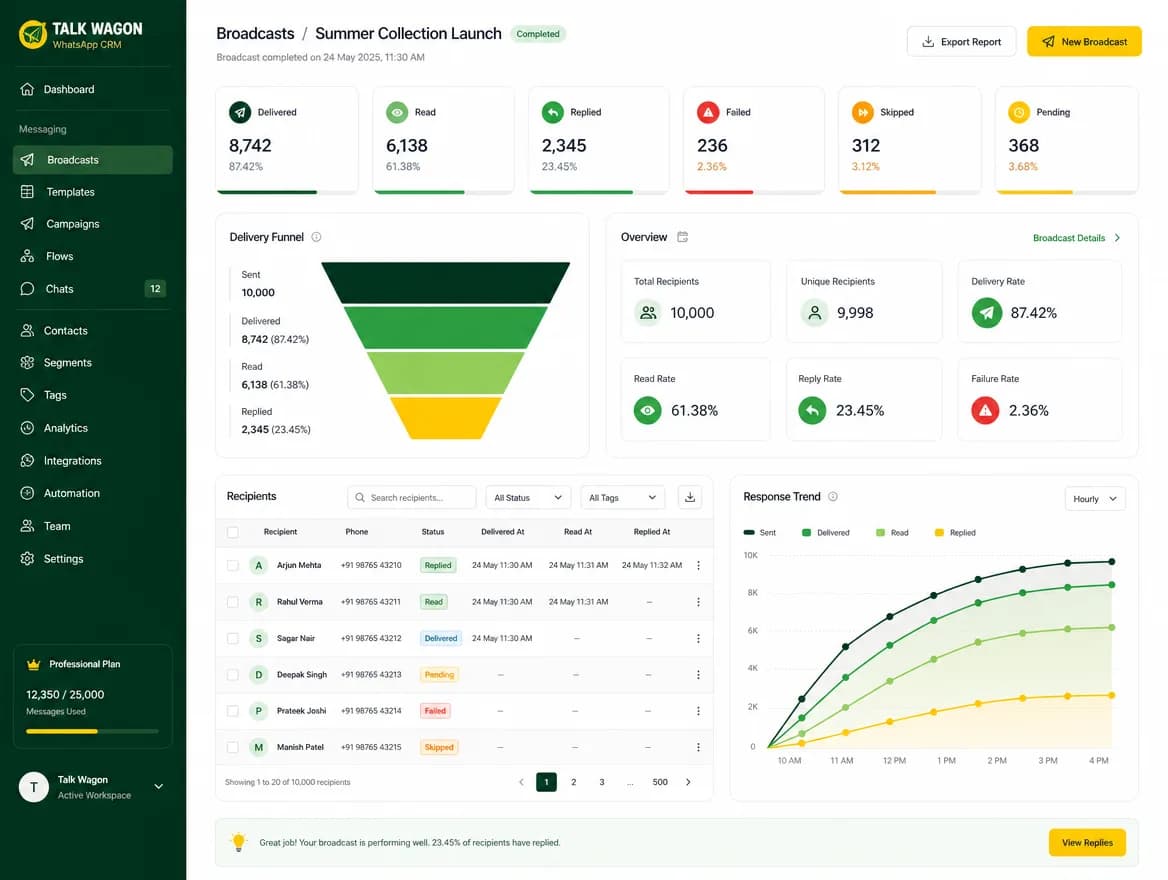Viewport: 1168px width, 880px height.
Task: Click the View Replies button
Action: click(1087, 843)
